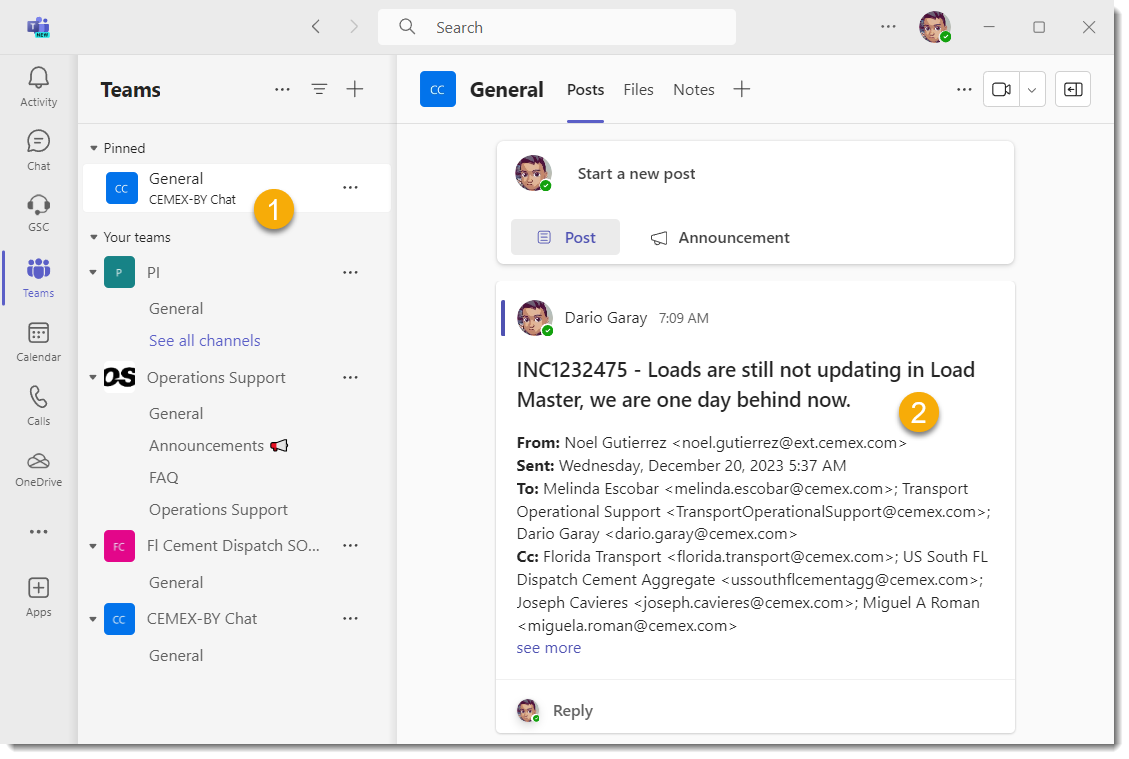
Task: Open the Calls phone icon
Action: coord(38,406)
